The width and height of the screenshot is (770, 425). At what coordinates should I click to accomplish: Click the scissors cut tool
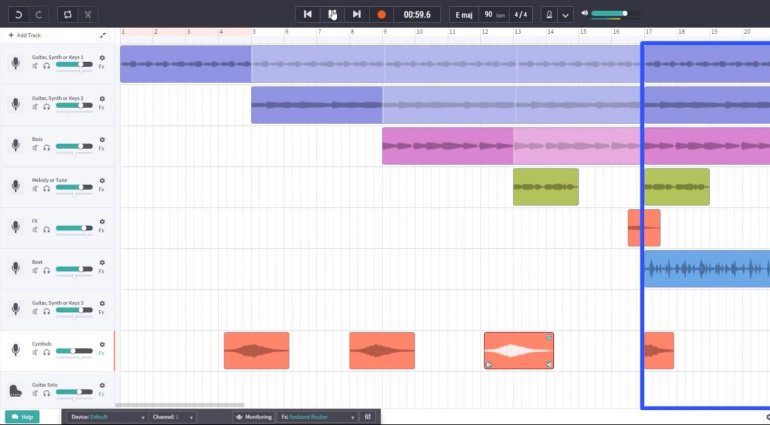tap(88, 15)
